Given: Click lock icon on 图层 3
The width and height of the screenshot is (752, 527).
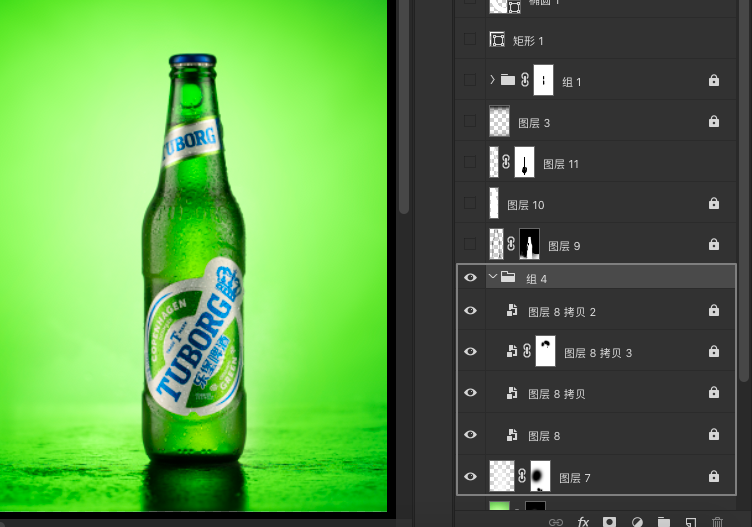Looking at the screenshot, I should 714,121.
